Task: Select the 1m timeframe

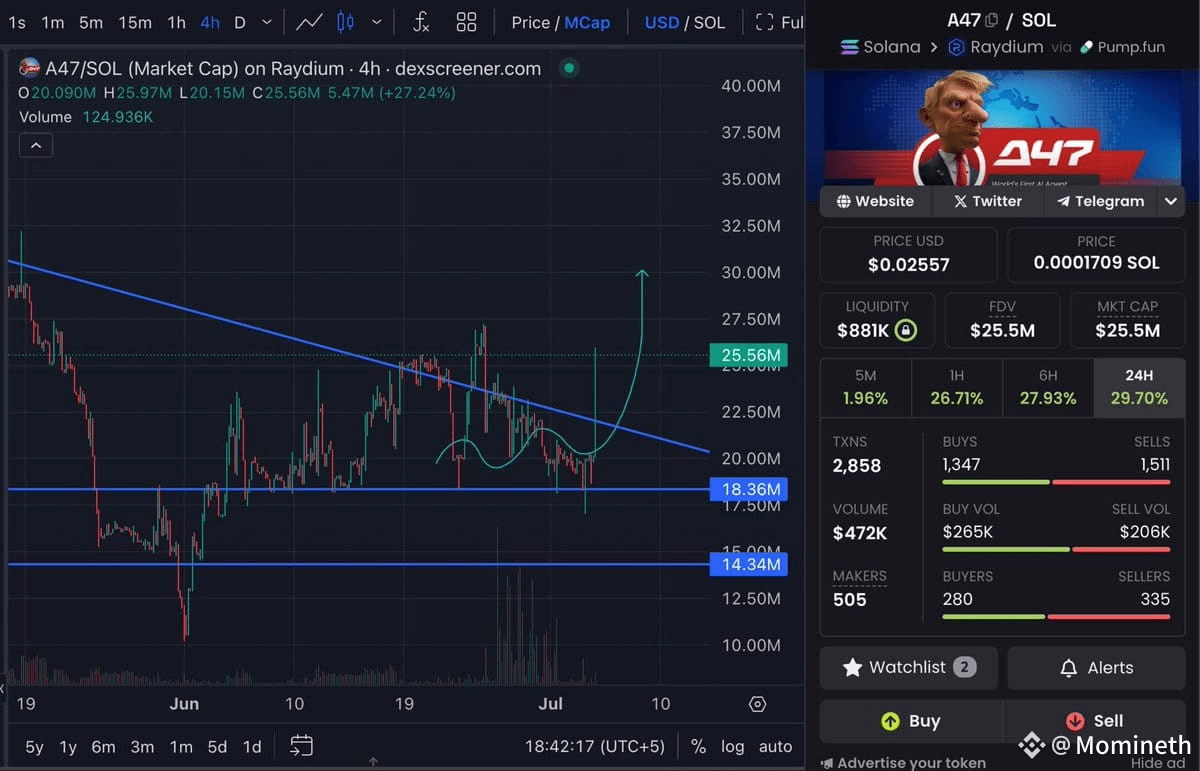Action: (x=53, y=22)
